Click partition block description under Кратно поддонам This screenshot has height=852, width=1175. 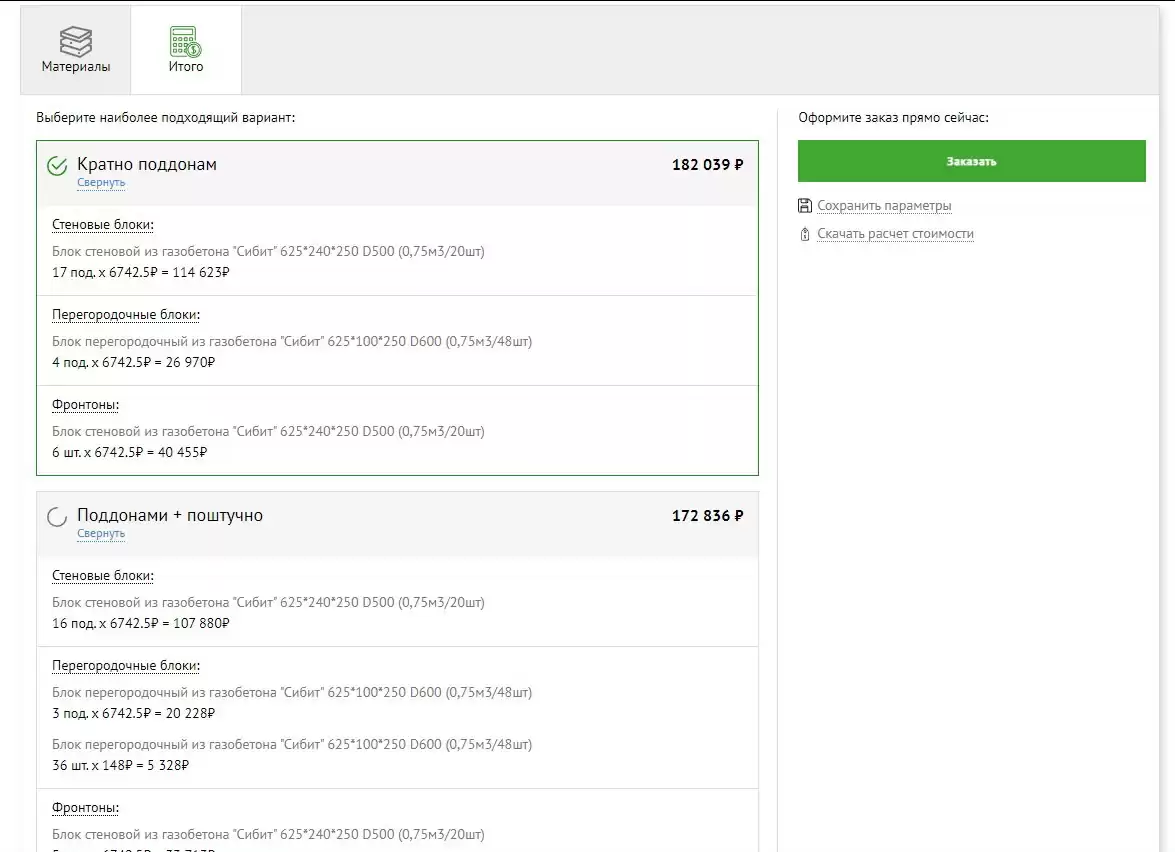click(x=292, y=341)
